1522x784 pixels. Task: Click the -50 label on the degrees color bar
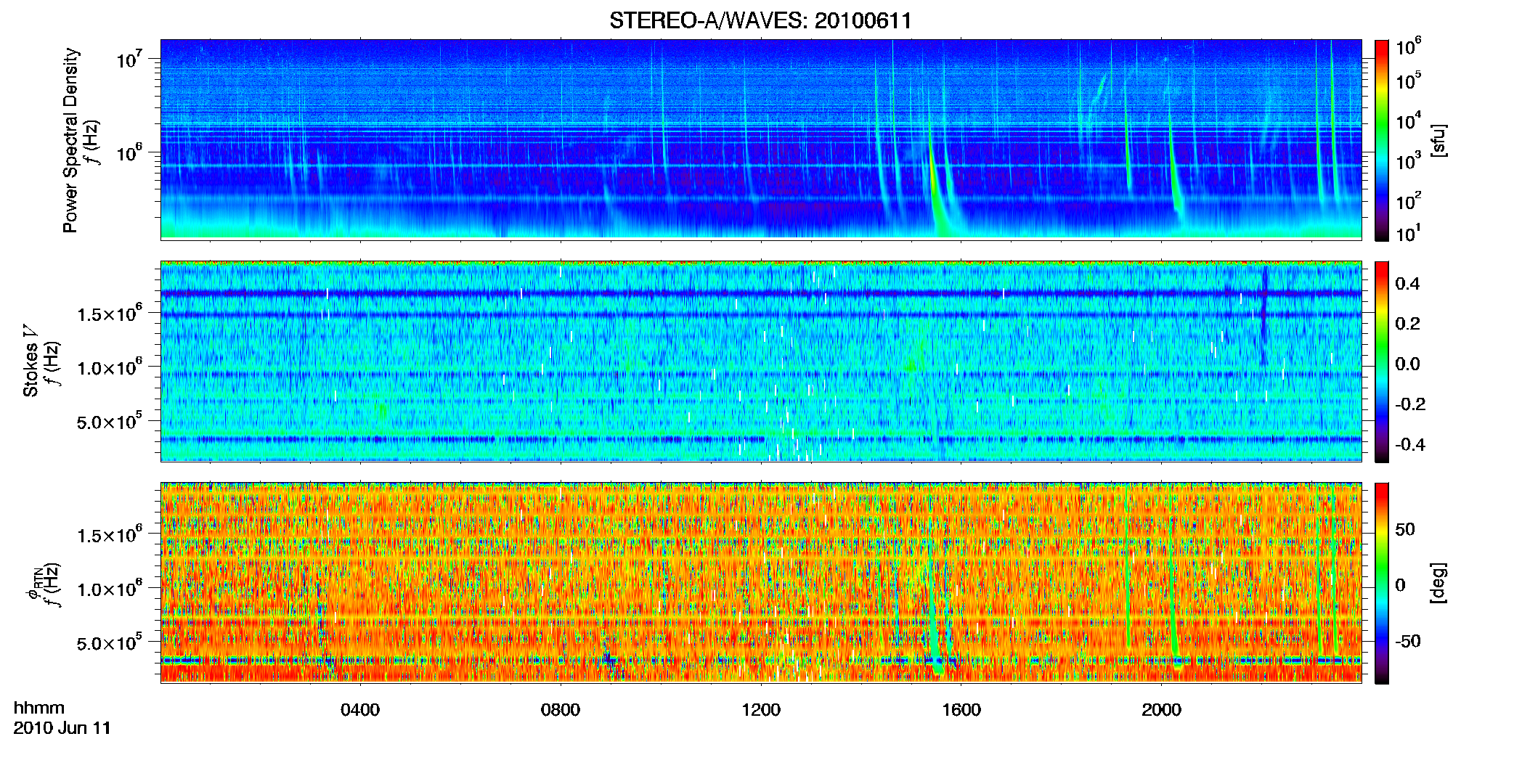point(1408,641)
